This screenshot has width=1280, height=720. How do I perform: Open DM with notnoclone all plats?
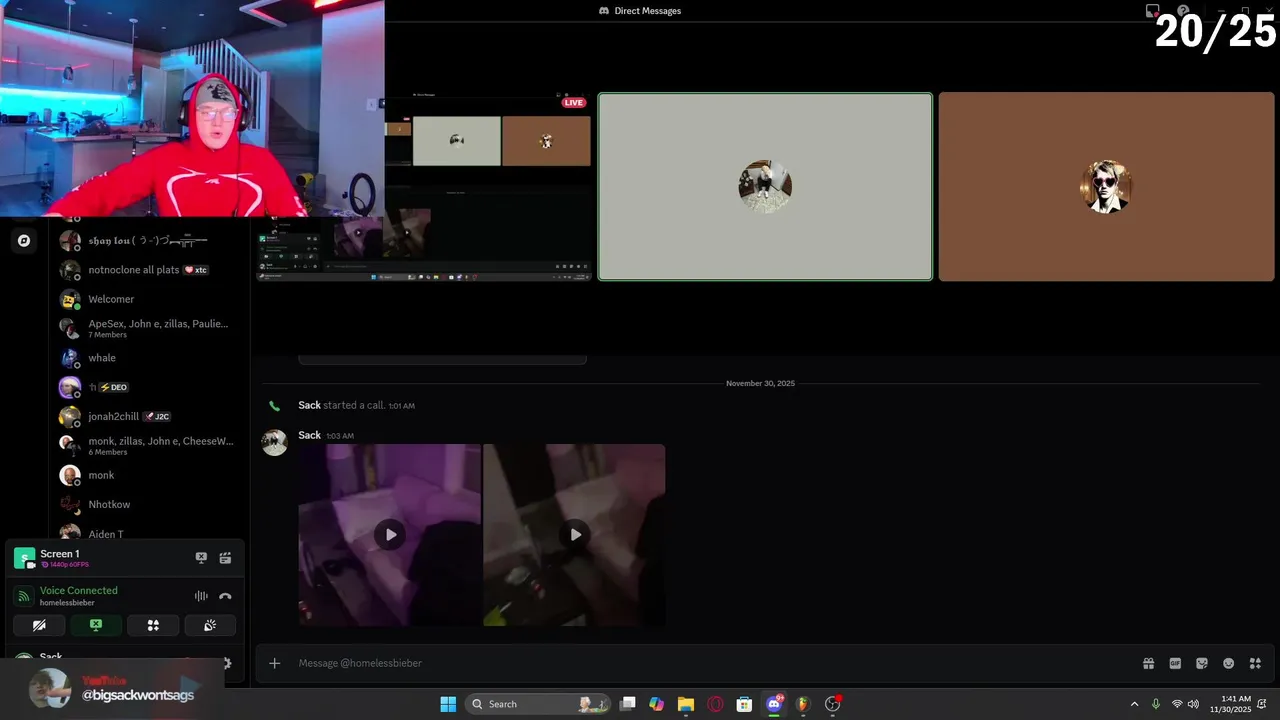tap(148, 270)
